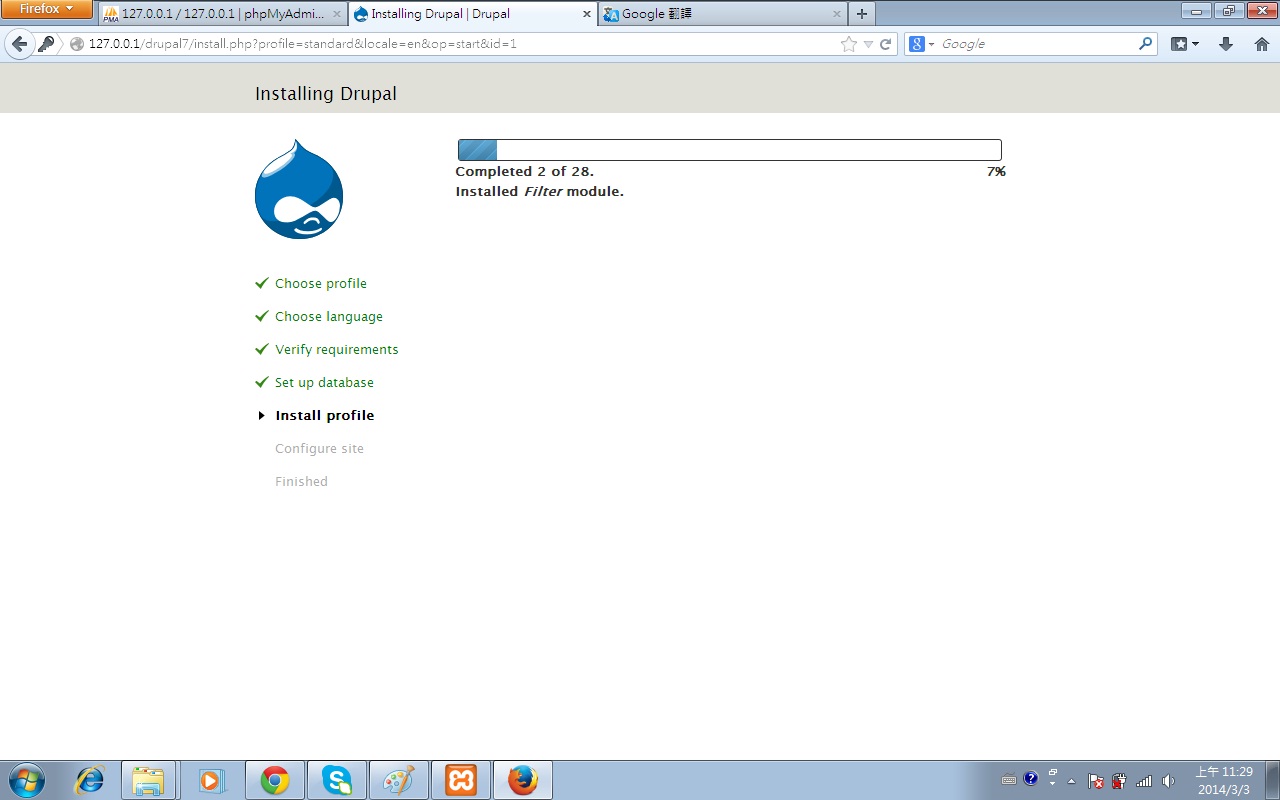Open Skype from taskbar
Image resolution: width=1280 pixels, height=800 pixels.
point(336,780)
